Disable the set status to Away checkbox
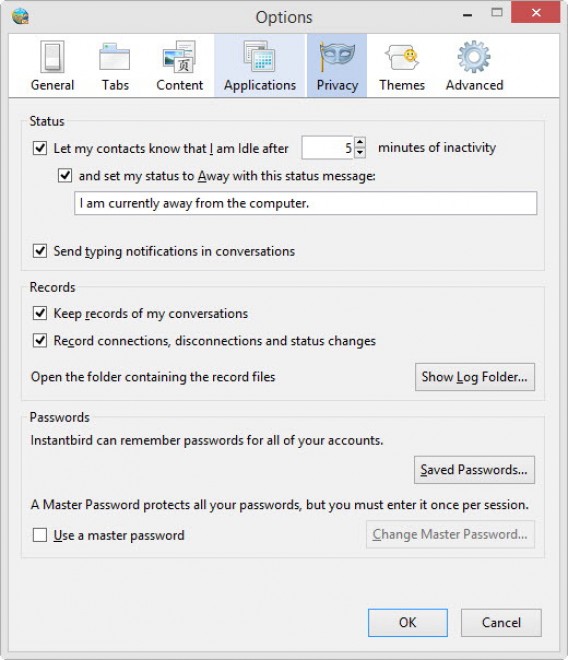The width and height of the screenshot is (568, 660). [x=65, y=175]
